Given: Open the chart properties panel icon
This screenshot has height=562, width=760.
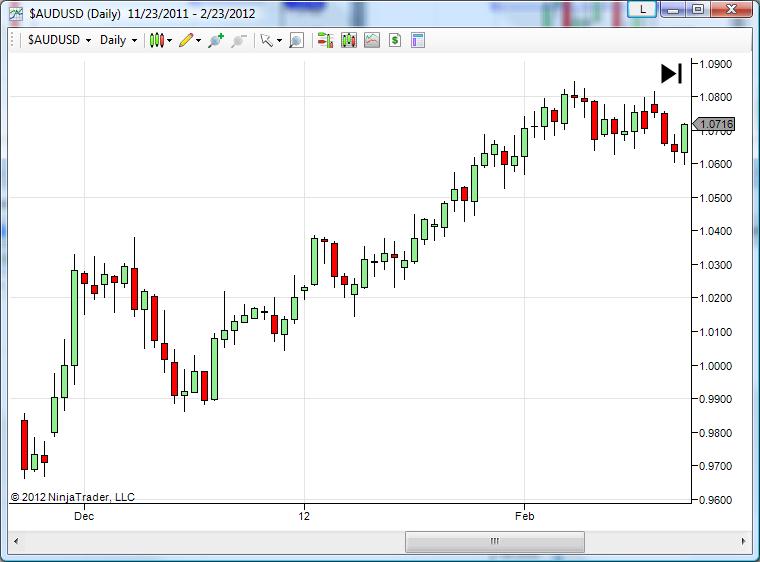Looking at the screenshot, I should point(418,40).
